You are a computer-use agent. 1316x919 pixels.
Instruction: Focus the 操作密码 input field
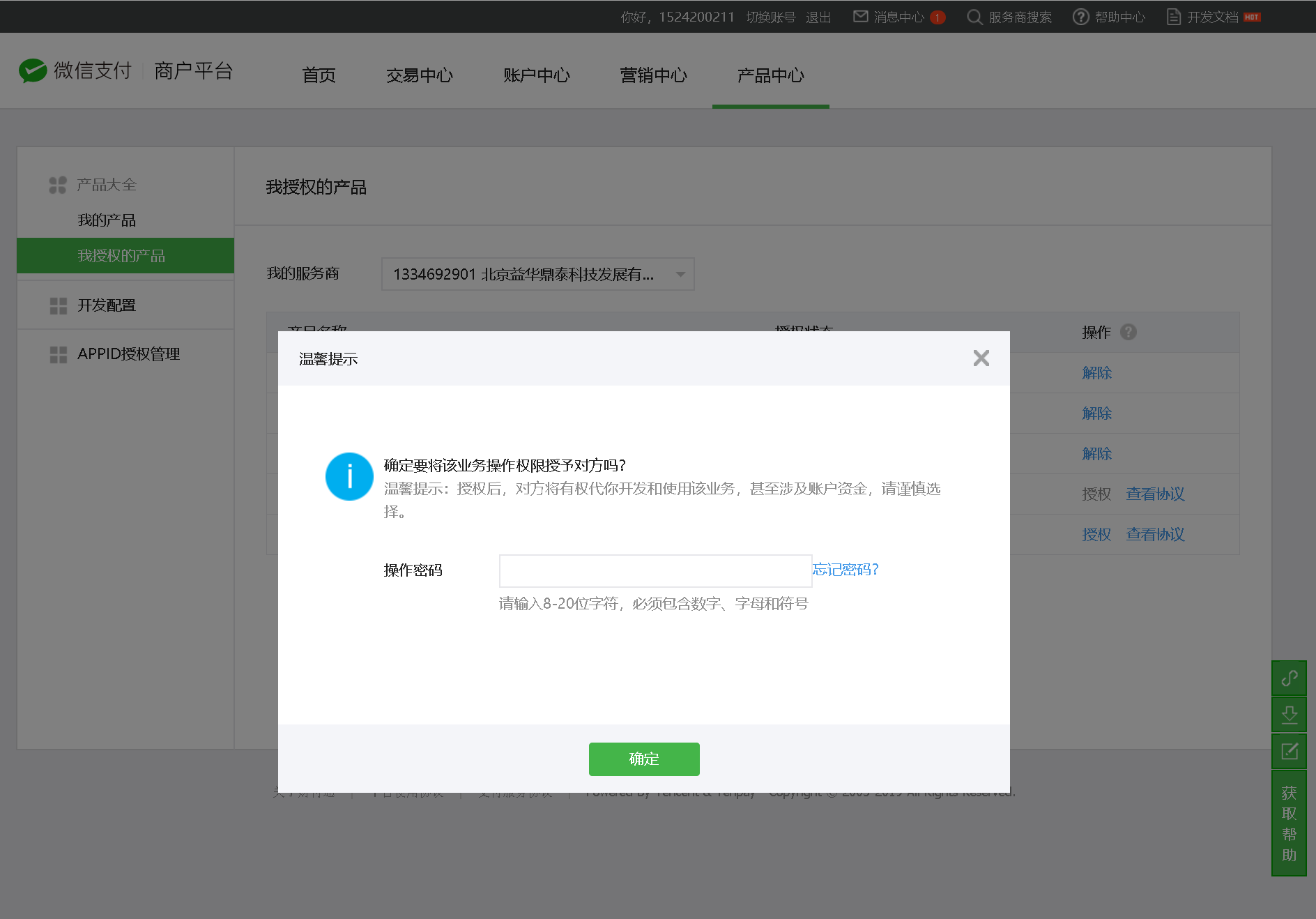(x=655, y=571)
